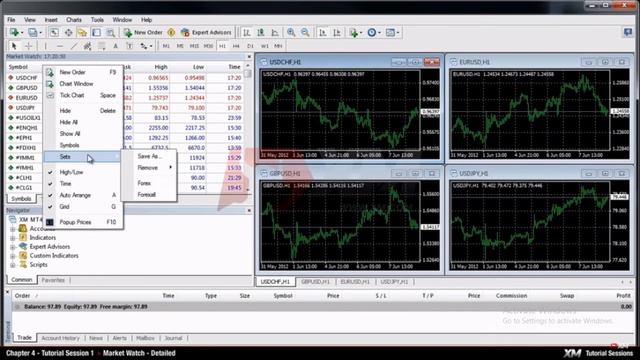Toggle the Navigator folder-star toolbar icon
The height and width of the screenshot is (360, 640).
pos(82,32)
